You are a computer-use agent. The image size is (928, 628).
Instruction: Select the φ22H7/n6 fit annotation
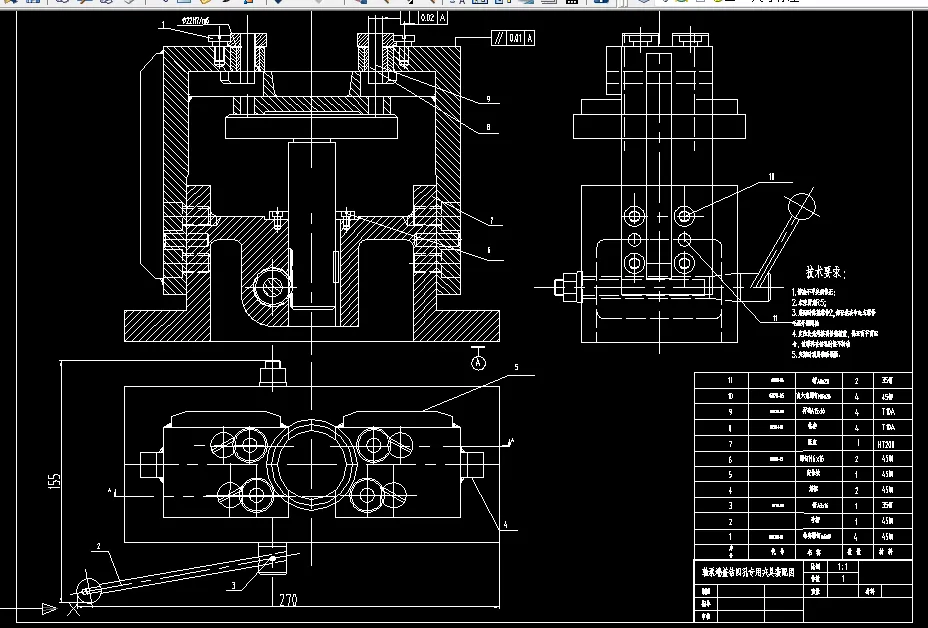pyautogui.click(x=196, y=21)
